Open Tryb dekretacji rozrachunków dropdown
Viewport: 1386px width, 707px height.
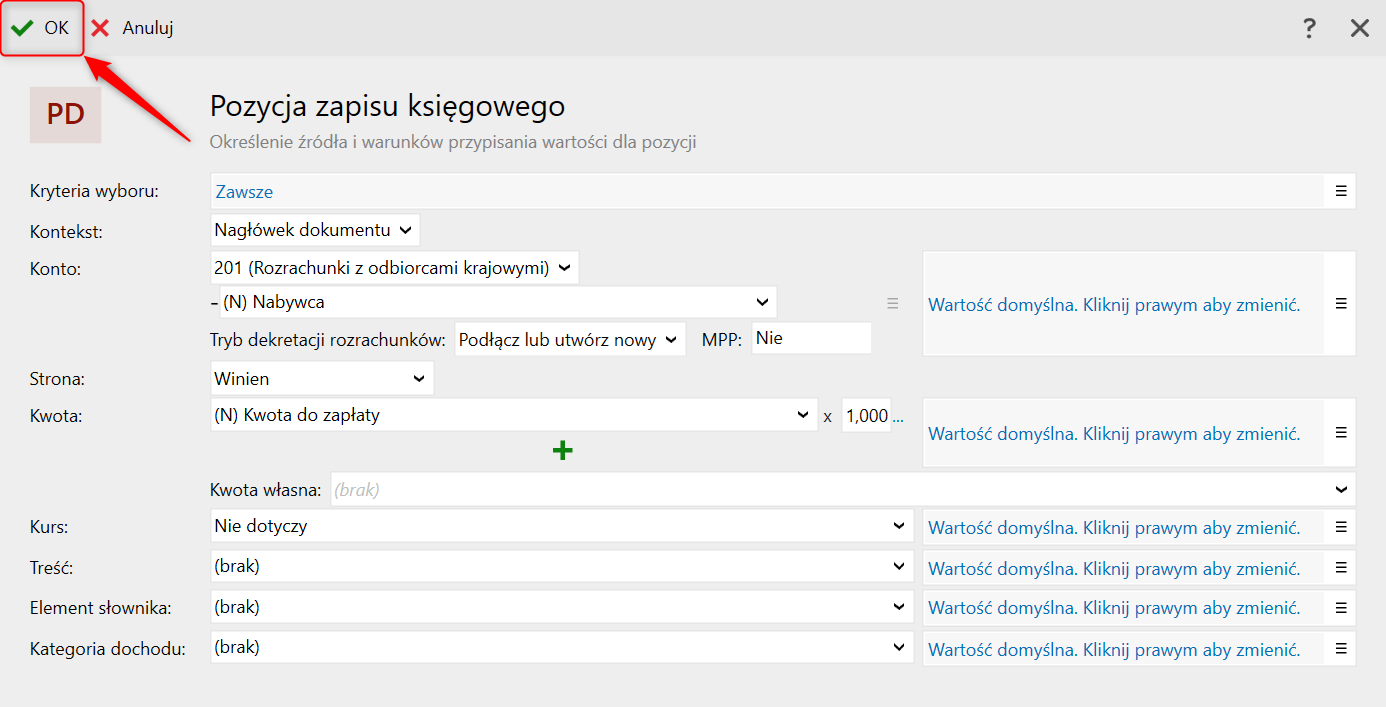[x=569, y=339]
